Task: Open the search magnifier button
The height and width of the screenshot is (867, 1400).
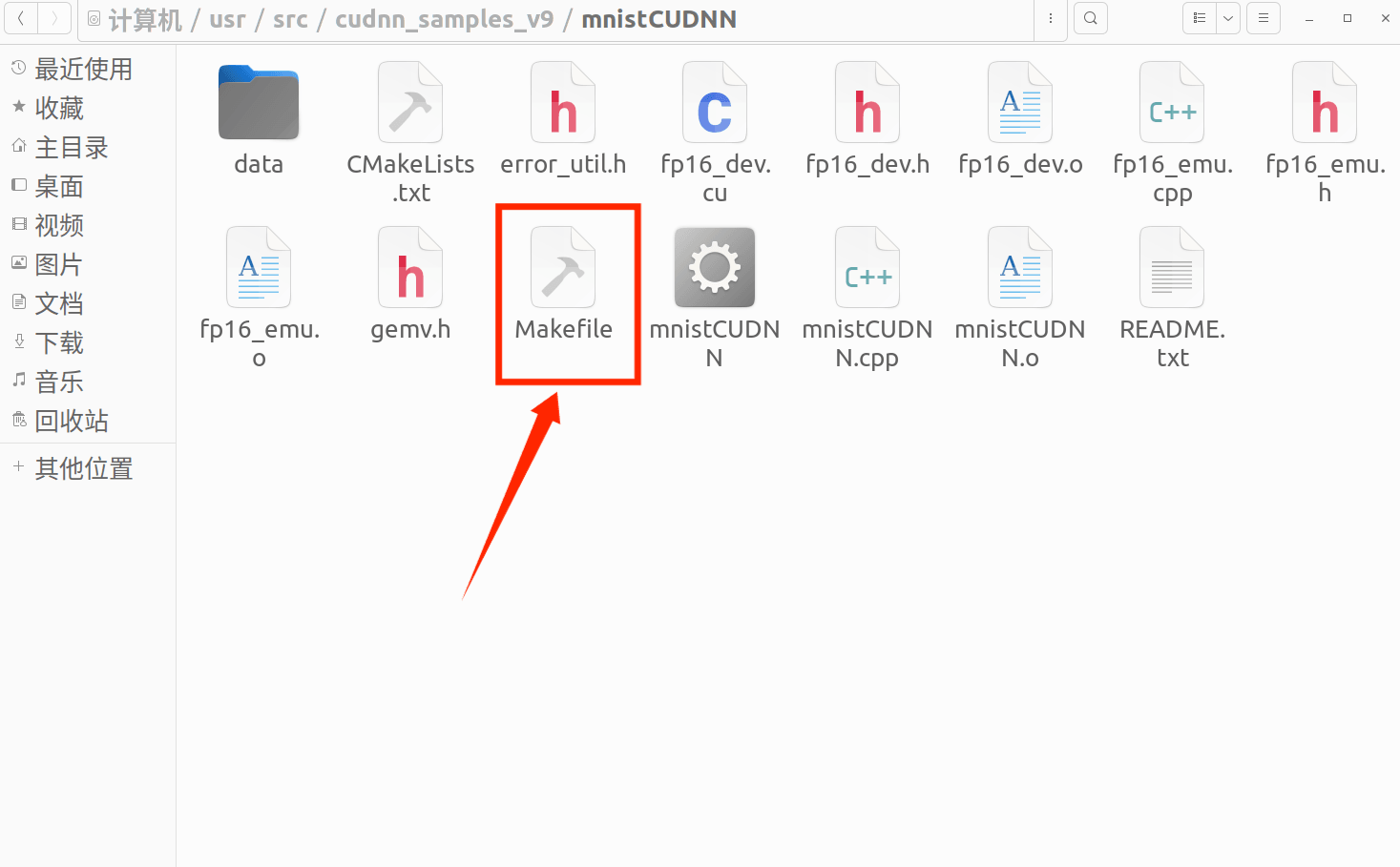Action: click(x=1091, y=18)
